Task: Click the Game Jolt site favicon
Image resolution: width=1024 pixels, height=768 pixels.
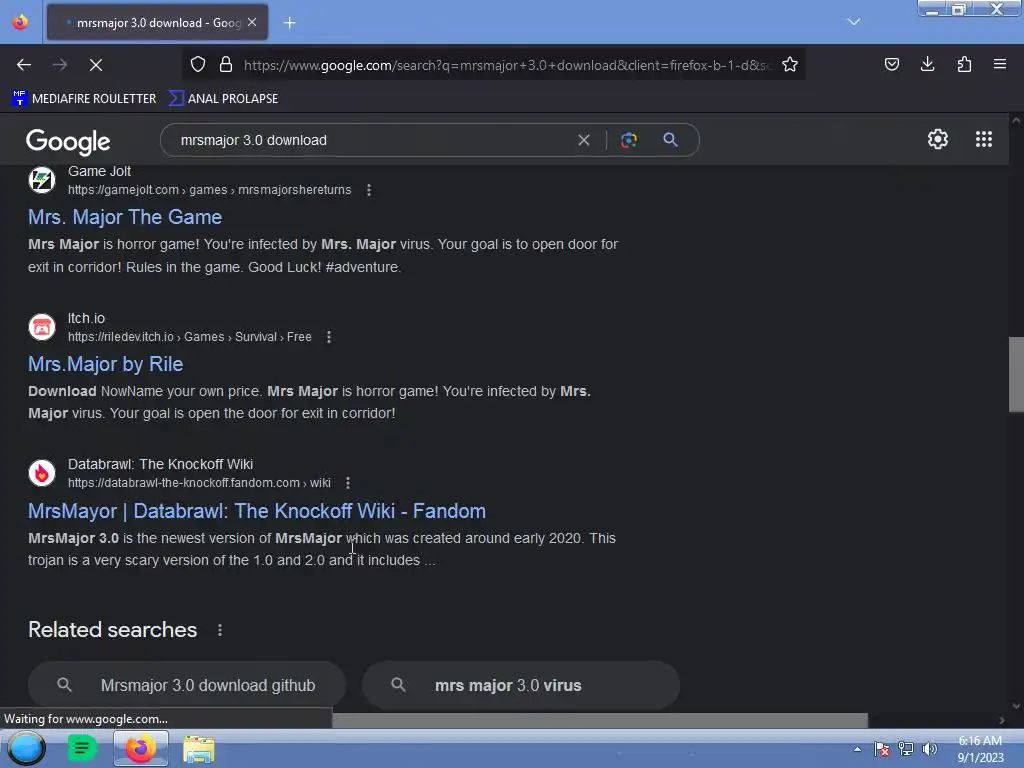Action: [42, 180]
